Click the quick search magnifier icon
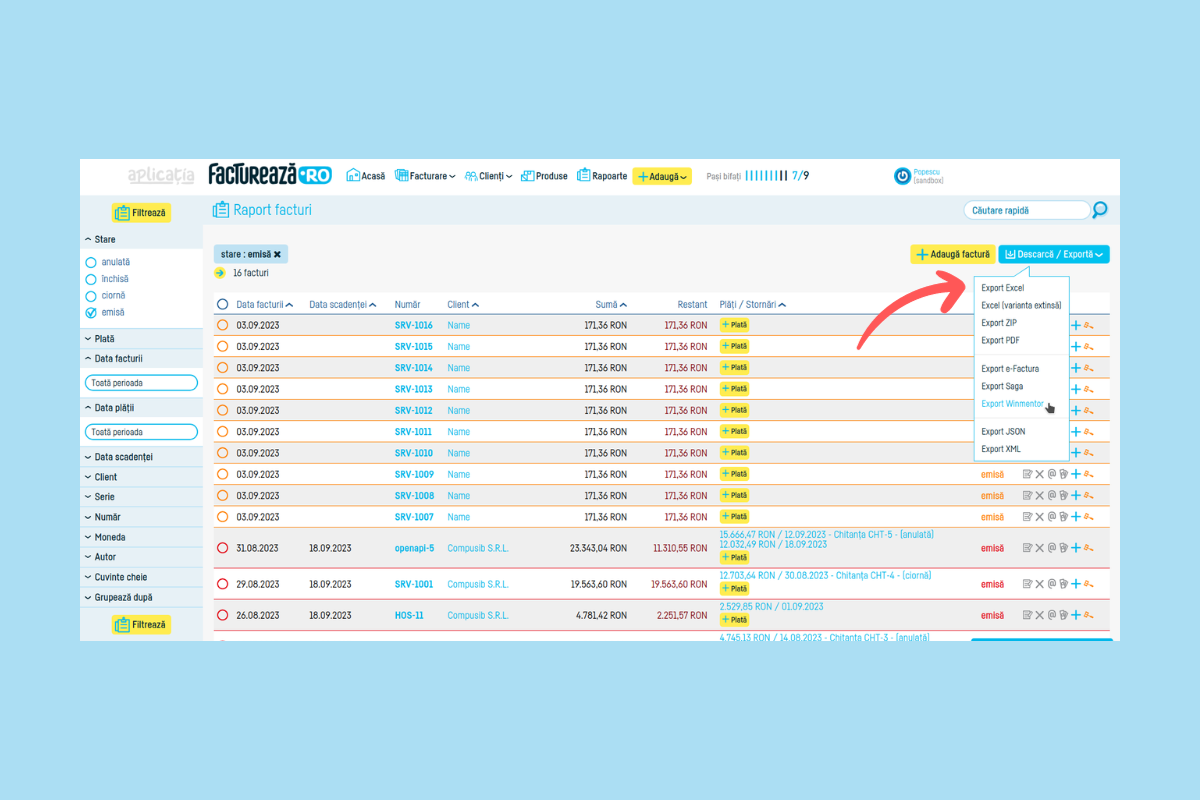The height and width of the screenshot is (800, 1200). click(x=1100, y=210)
